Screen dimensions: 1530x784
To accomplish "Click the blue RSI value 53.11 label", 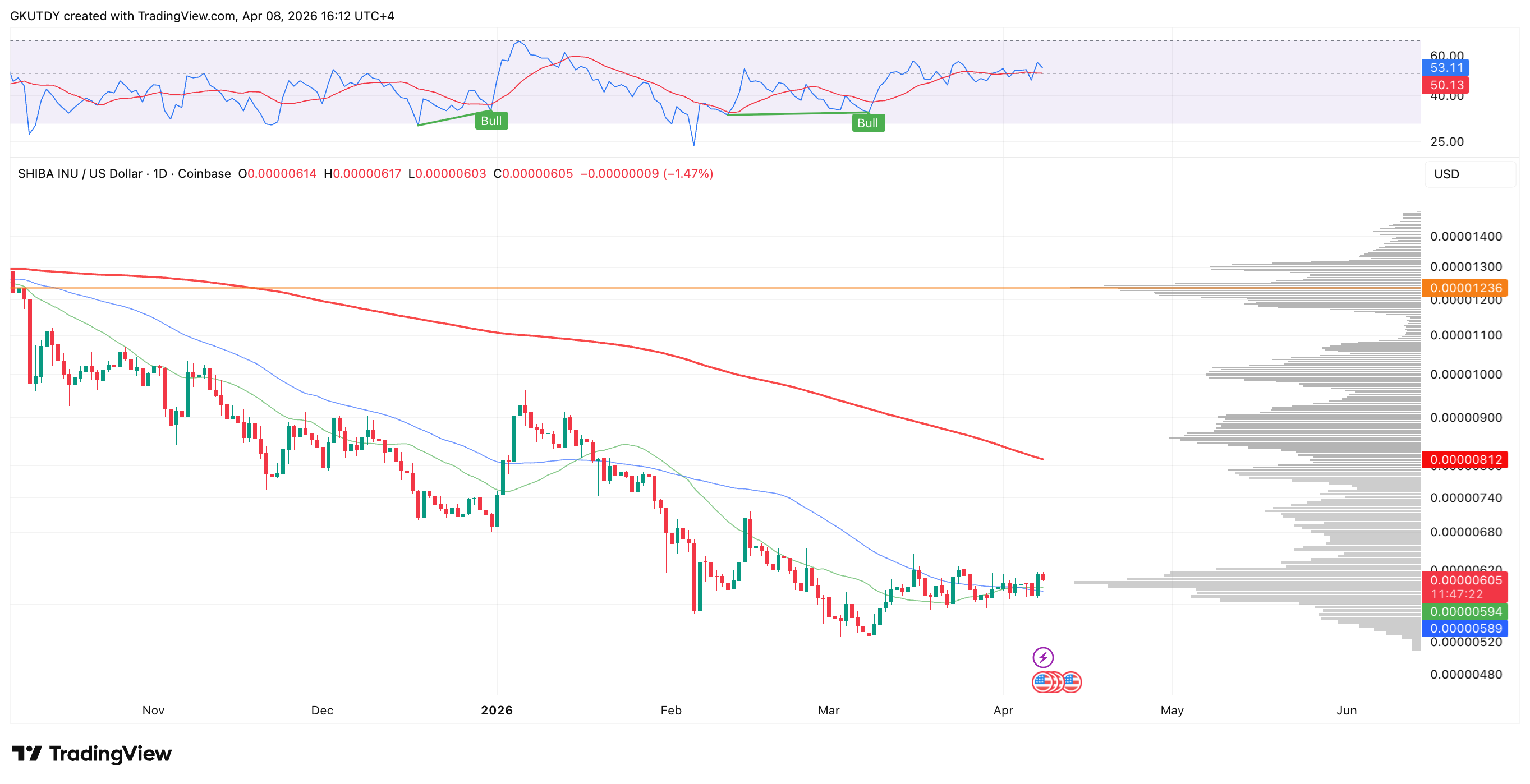I will pos(1445,68).
